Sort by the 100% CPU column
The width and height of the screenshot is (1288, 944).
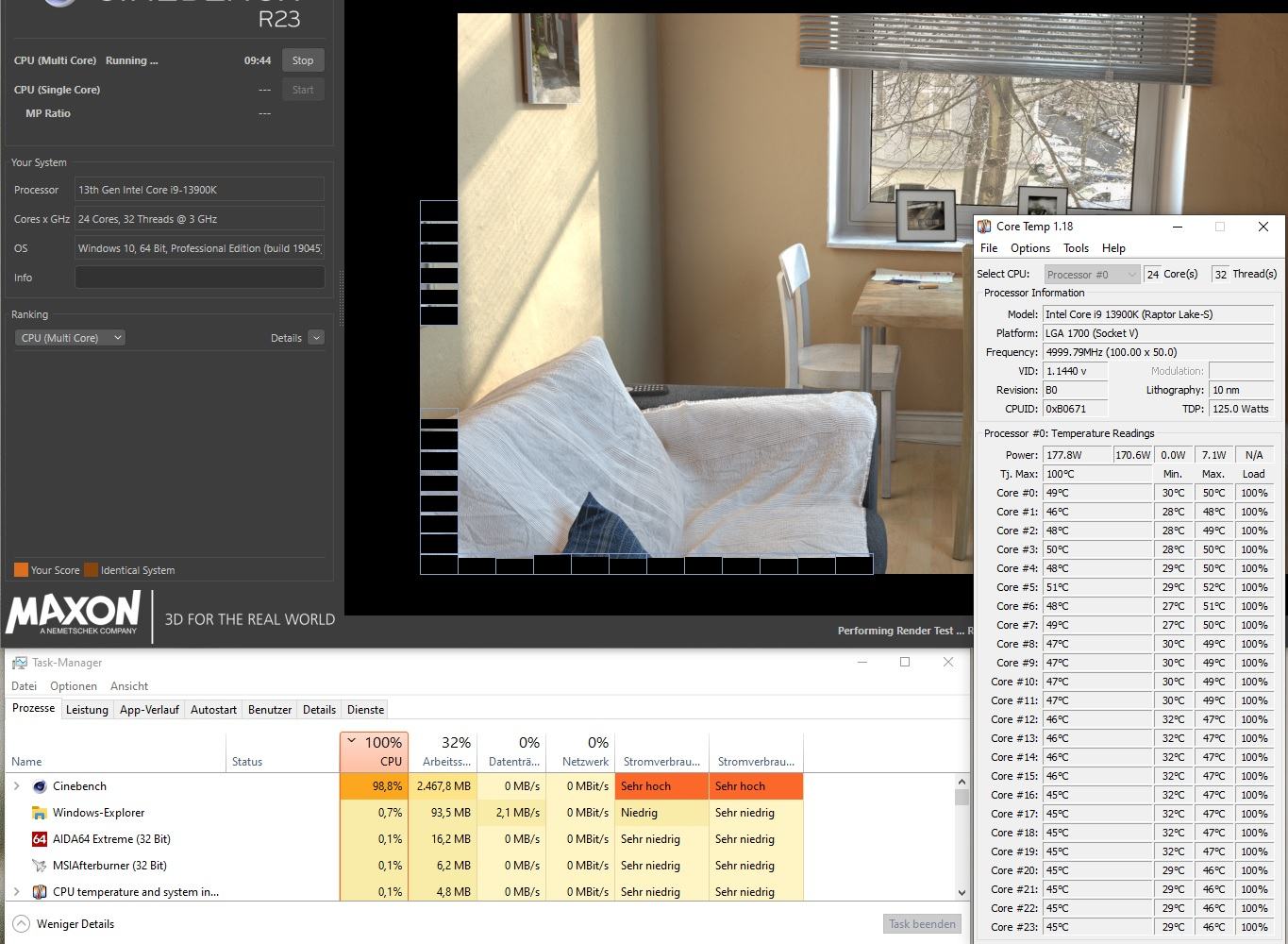pyautogui.click(x=374, y=752)
